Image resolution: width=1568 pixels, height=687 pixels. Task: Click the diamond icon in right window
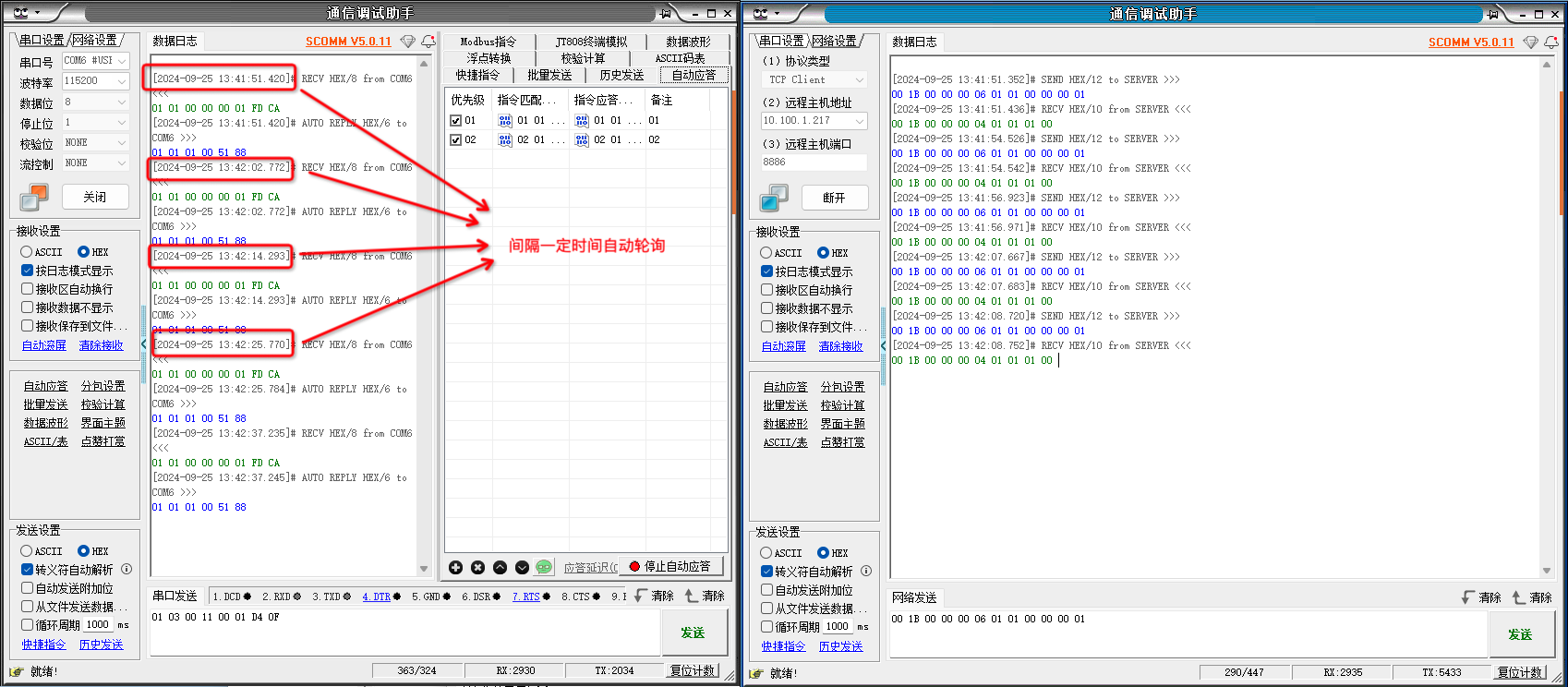1530,42
